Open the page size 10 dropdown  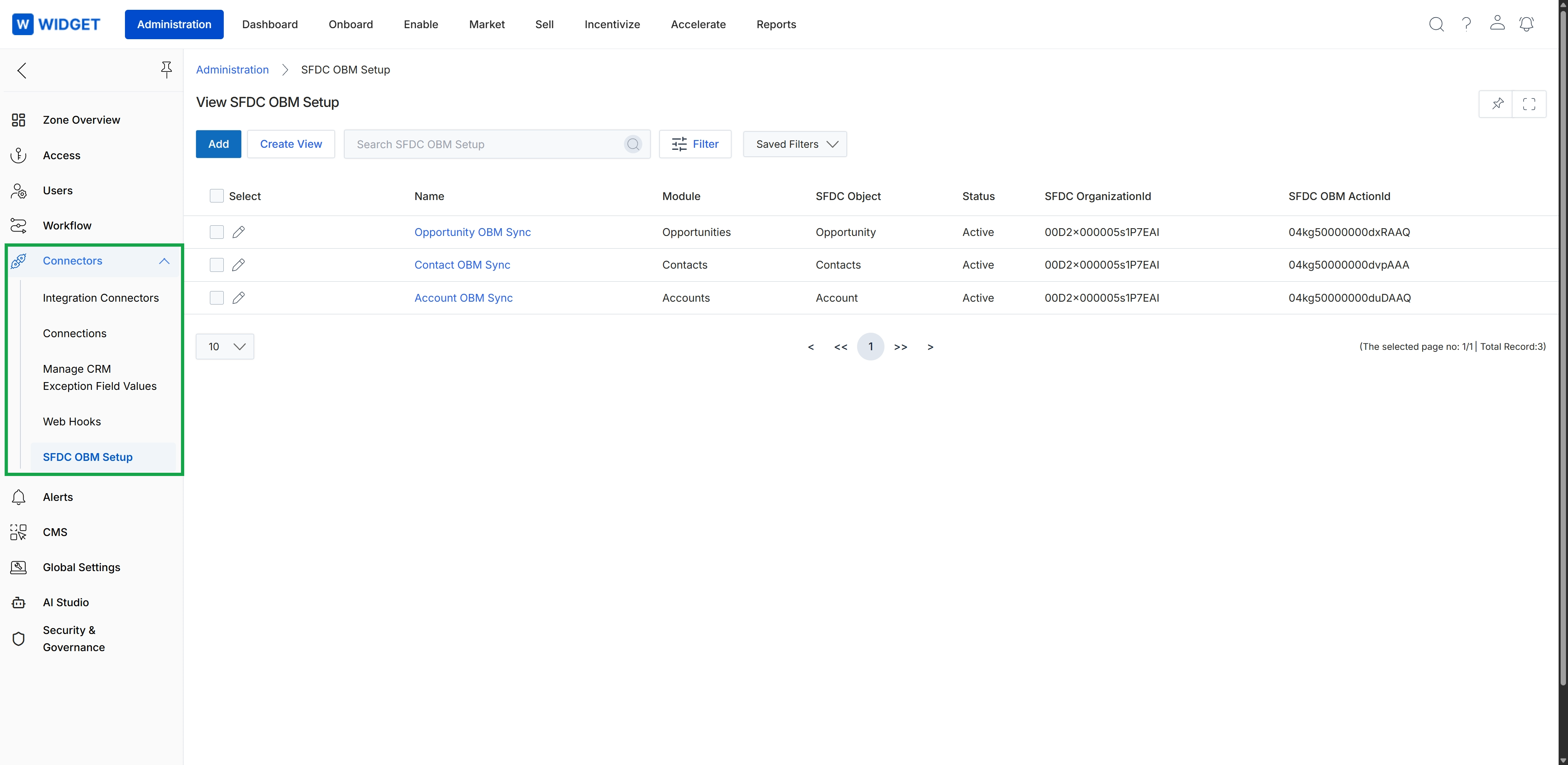pyautogui.click(x=225, y=347)
